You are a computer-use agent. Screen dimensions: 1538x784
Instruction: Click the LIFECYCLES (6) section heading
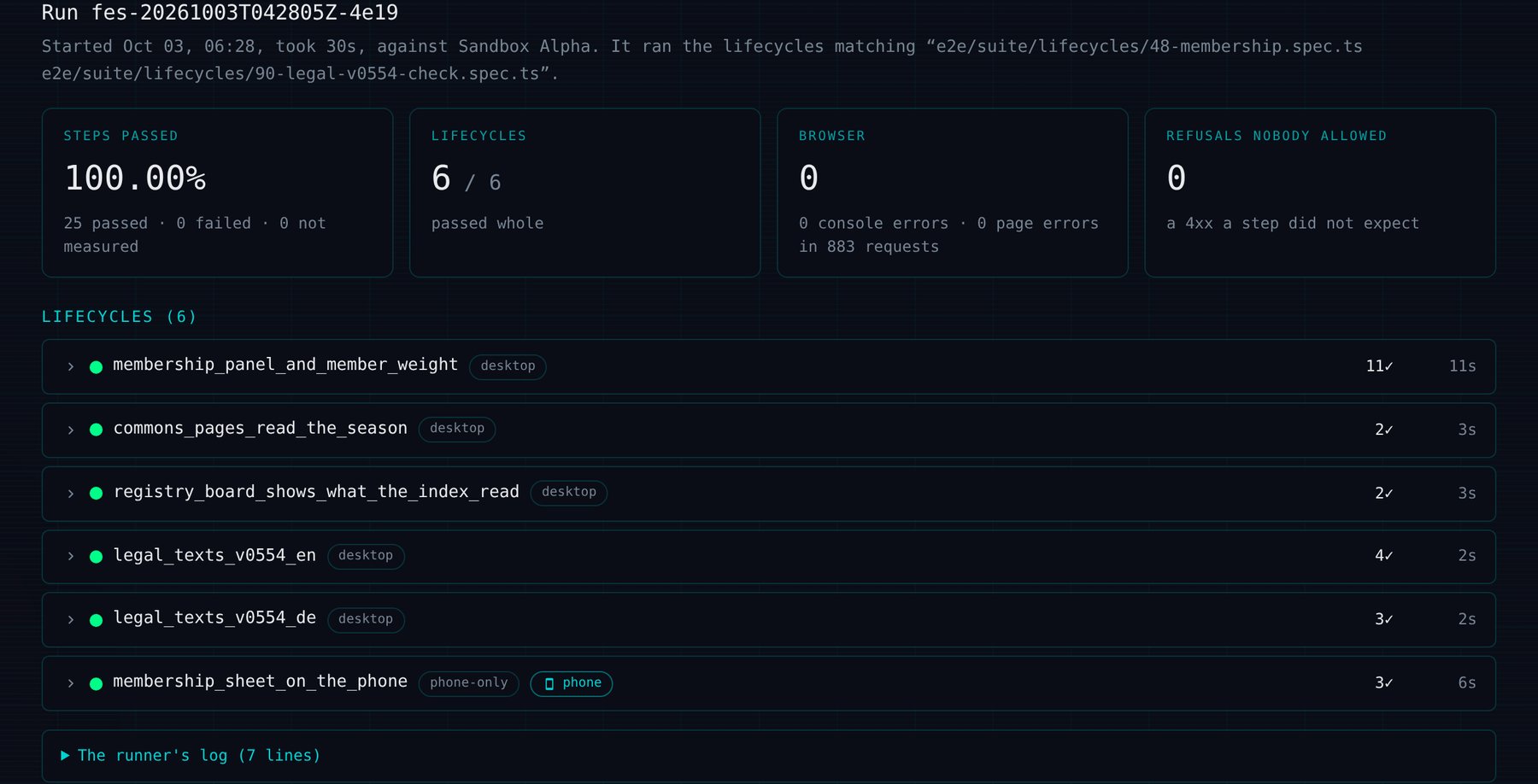point(120,317)
